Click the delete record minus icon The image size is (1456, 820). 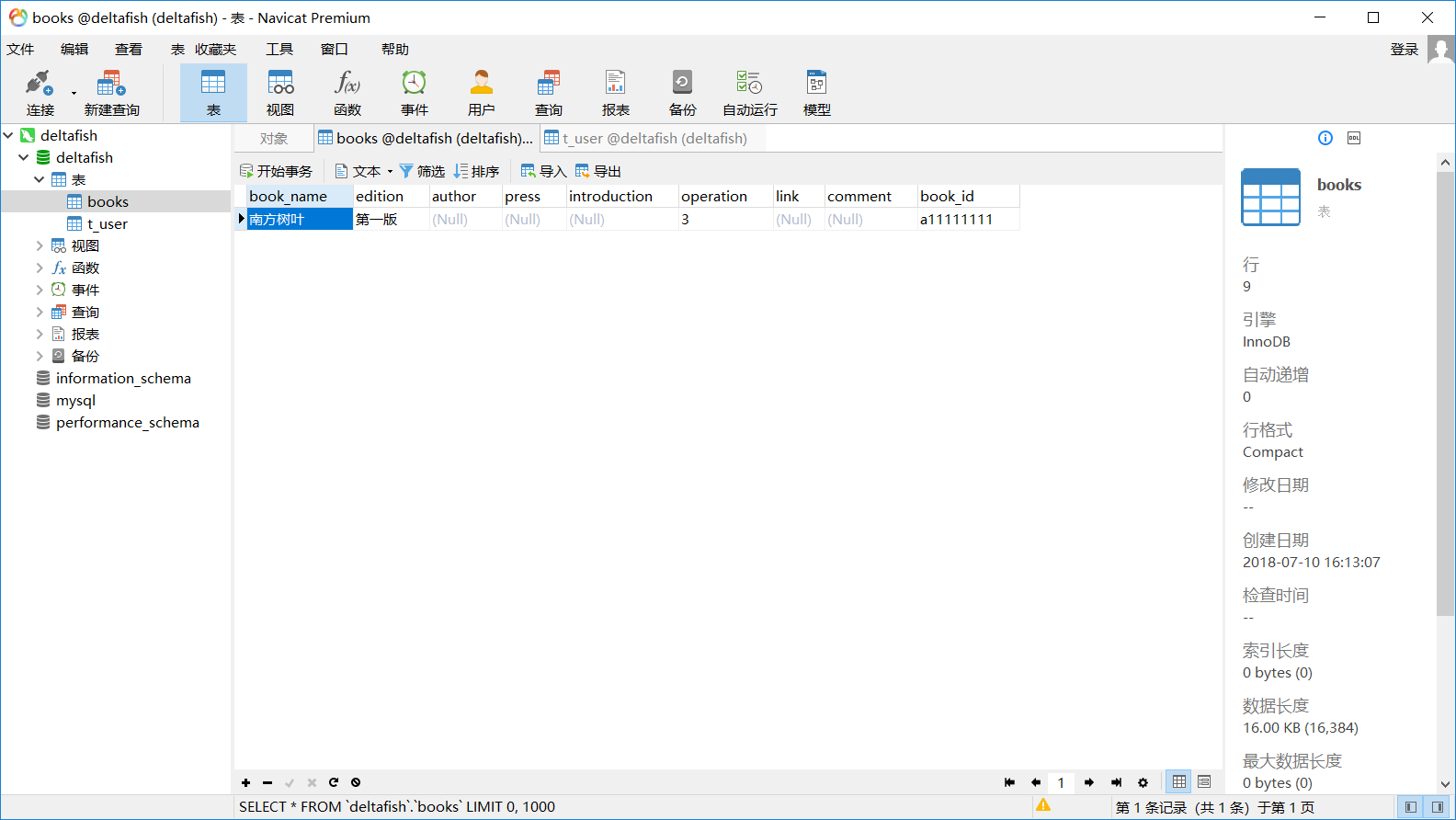pyautogui.click(x=267, y=782)
